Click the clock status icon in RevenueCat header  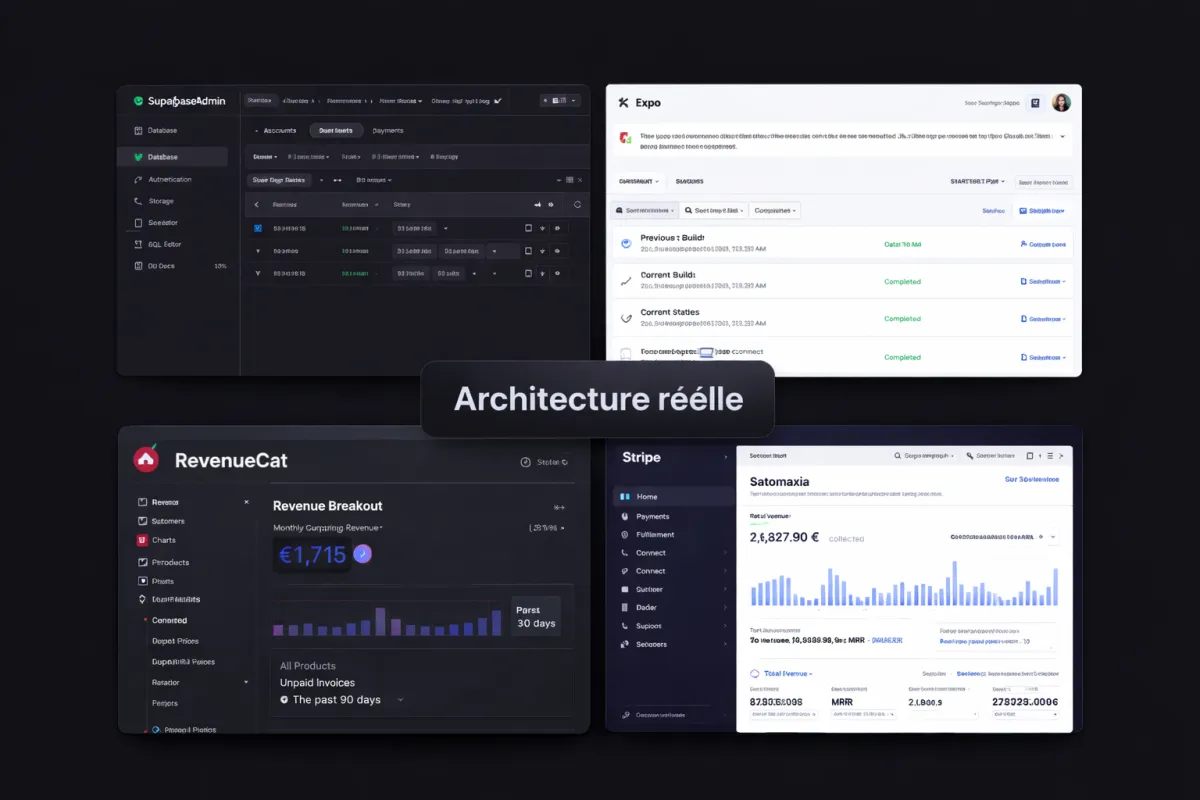(526, 462)
